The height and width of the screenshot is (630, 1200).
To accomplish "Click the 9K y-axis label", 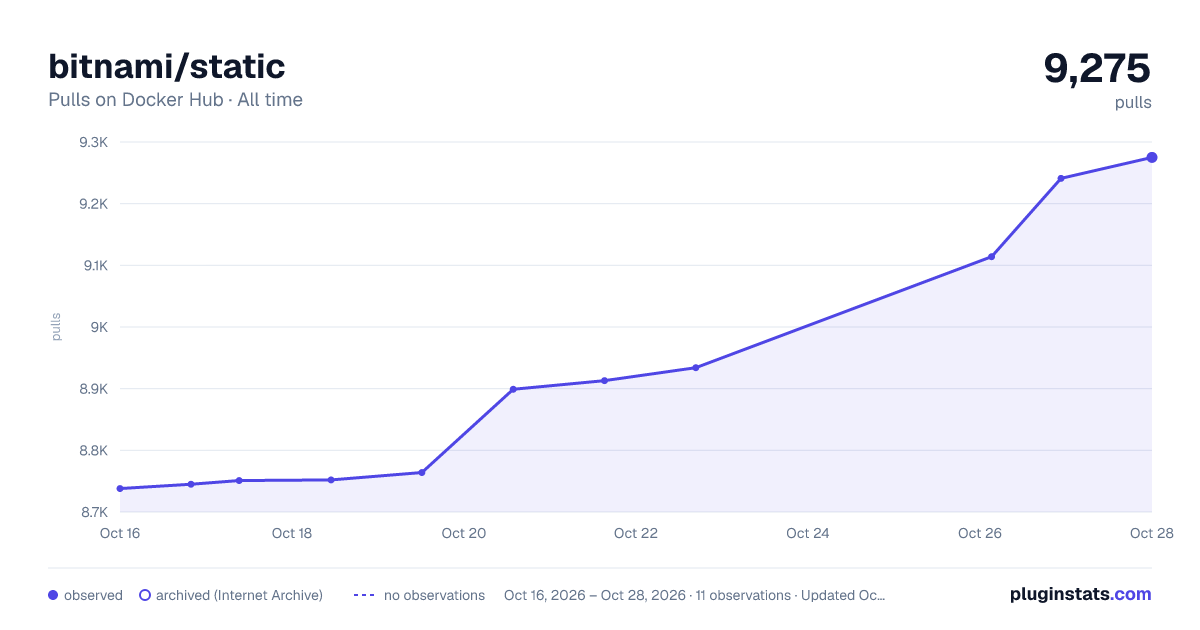I will pyautogui.click(x=99, y=327).
